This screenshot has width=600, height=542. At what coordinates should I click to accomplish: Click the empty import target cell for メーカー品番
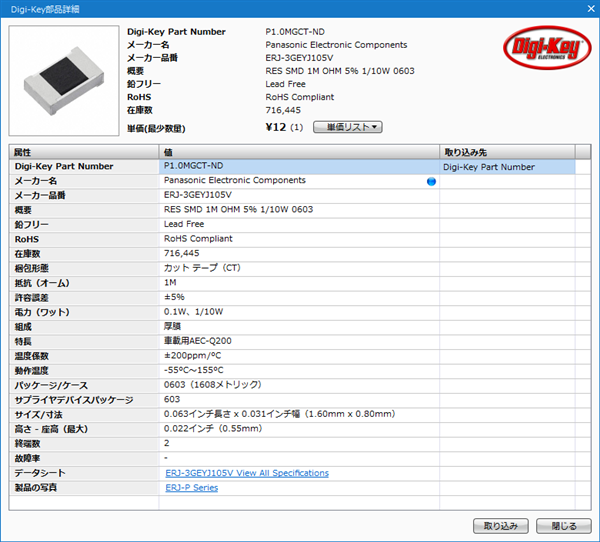pyautogui.click(x=507, y=196)
